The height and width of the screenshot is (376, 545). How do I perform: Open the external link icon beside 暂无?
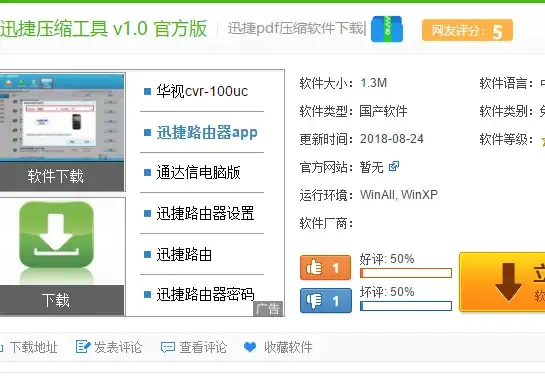pos(394,166)
